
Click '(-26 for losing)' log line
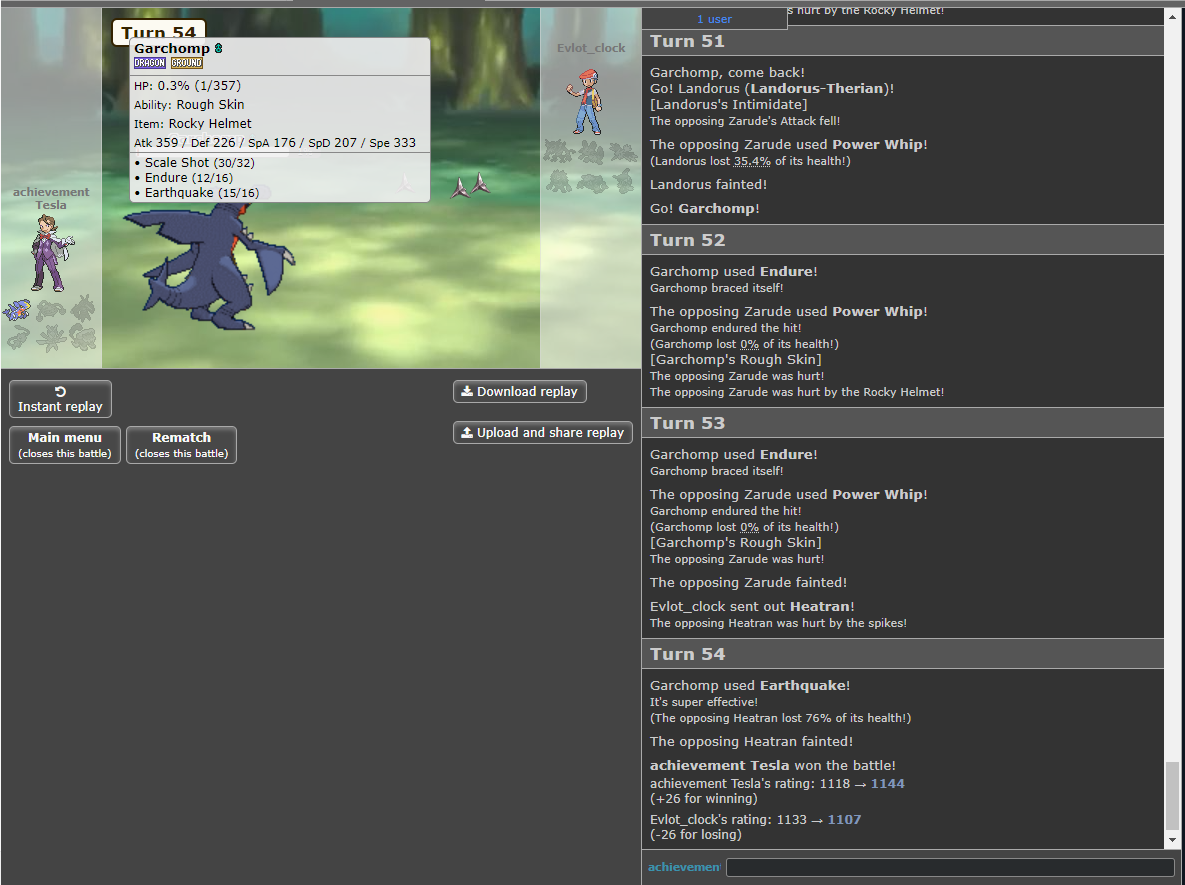[x=695, y=834]
